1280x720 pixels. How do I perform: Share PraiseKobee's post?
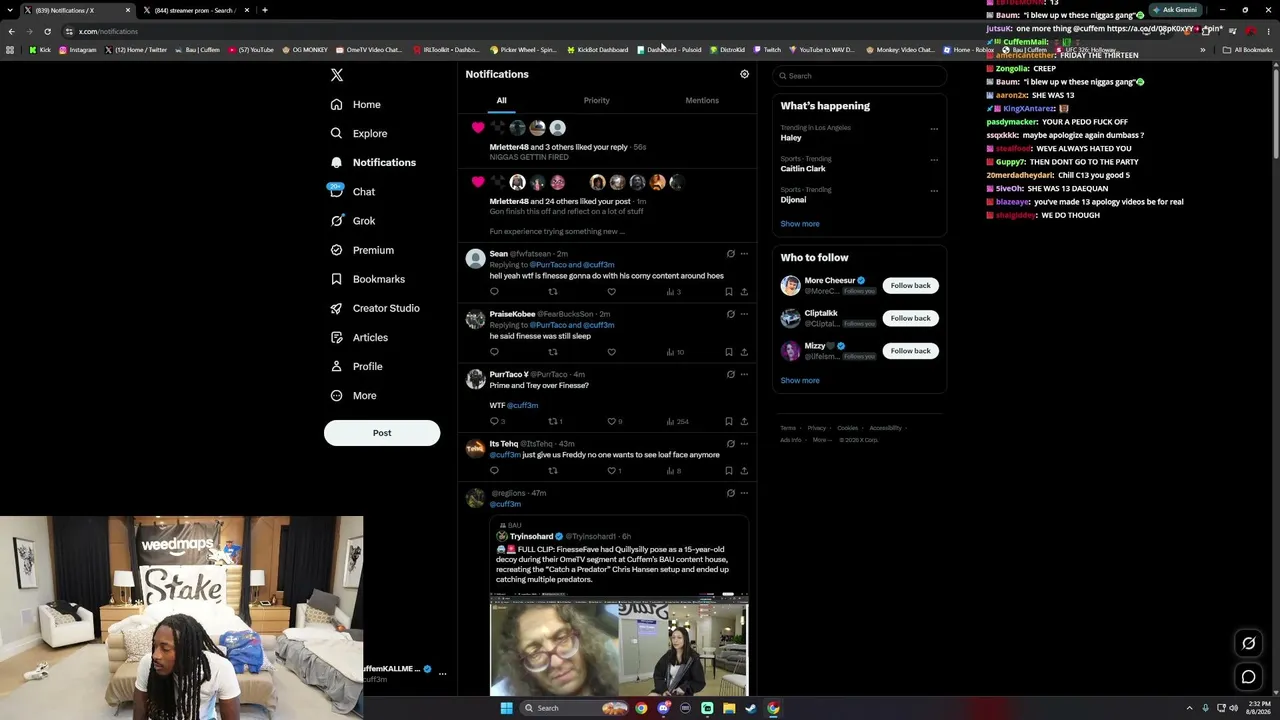(744, 352)
